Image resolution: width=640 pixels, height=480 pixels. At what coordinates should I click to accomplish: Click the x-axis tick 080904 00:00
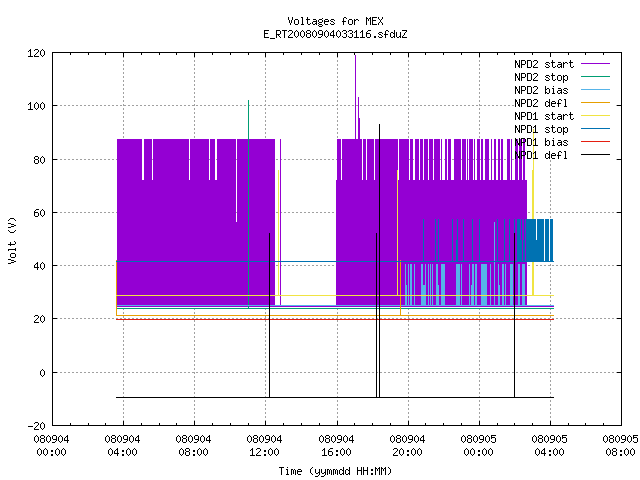click(x=51, y=446)
